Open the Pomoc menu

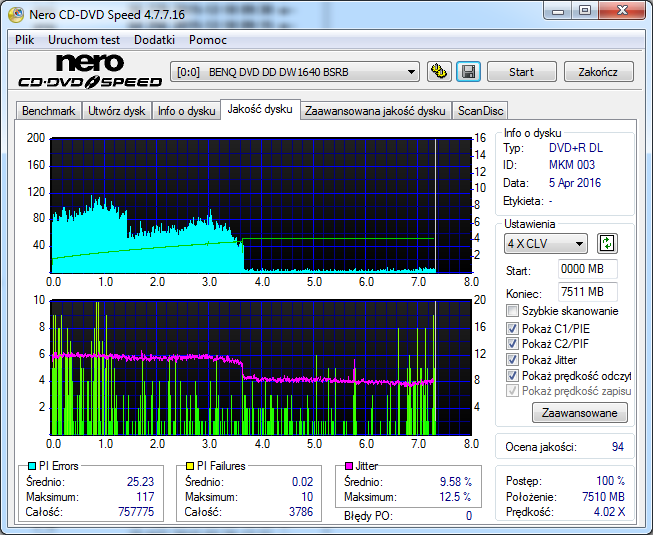208,40
